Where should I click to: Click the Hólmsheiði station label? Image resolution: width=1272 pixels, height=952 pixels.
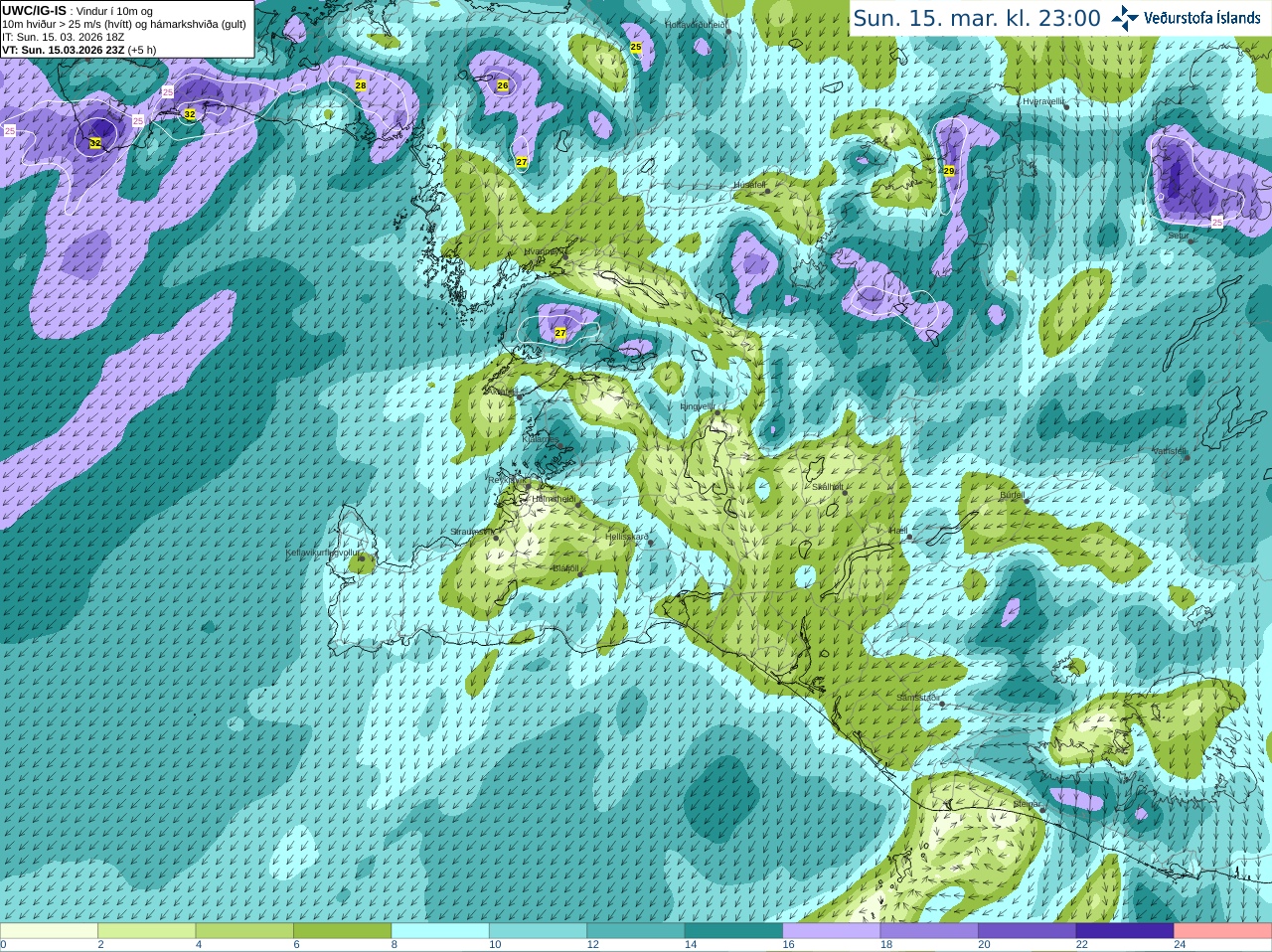tap(554, 499)
